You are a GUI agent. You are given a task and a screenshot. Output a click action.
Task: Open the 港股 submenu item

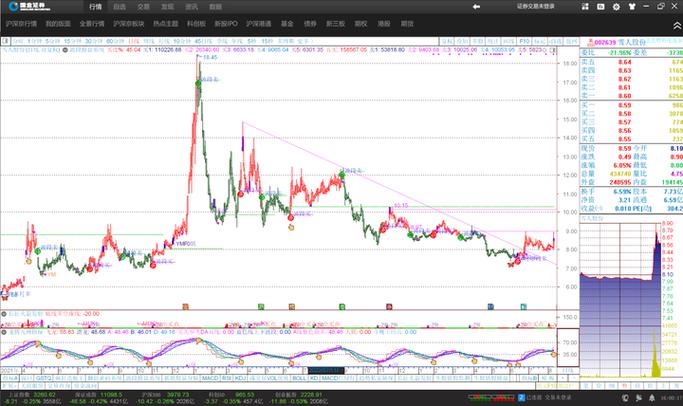click(x=384, y=24)
